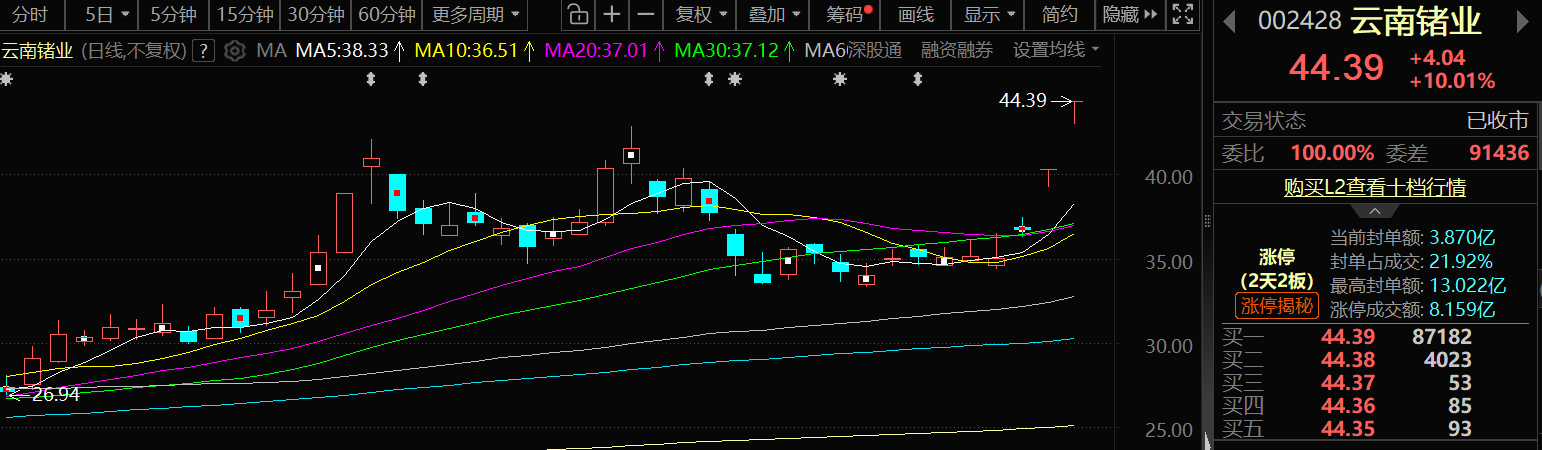Go to next stock with right arrow
Image resolution: width=1542 pixels, height=450 pixels.
pyautogui.click(x=1525, y=22)
